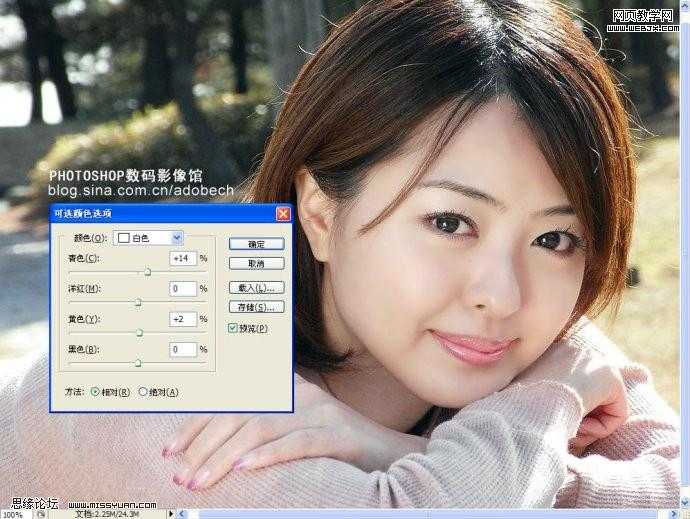Click the small icon next to the zoom field
Image resolution: width=690 pixels, height=519 pixels.
pos(40,514)
